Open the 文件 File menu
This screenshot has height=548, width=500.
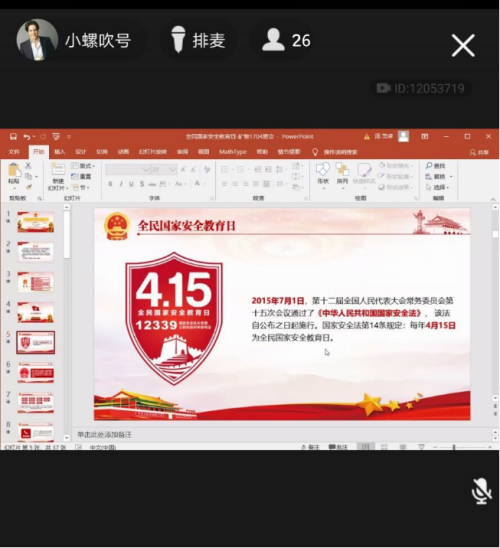(x=14, y=152)
